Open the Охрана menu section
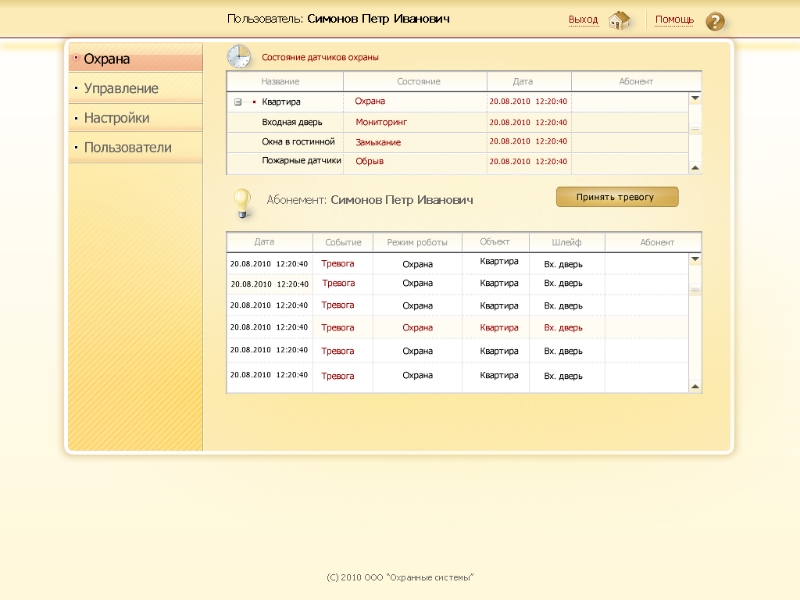The image size is (800, 600). click(136, 59)
